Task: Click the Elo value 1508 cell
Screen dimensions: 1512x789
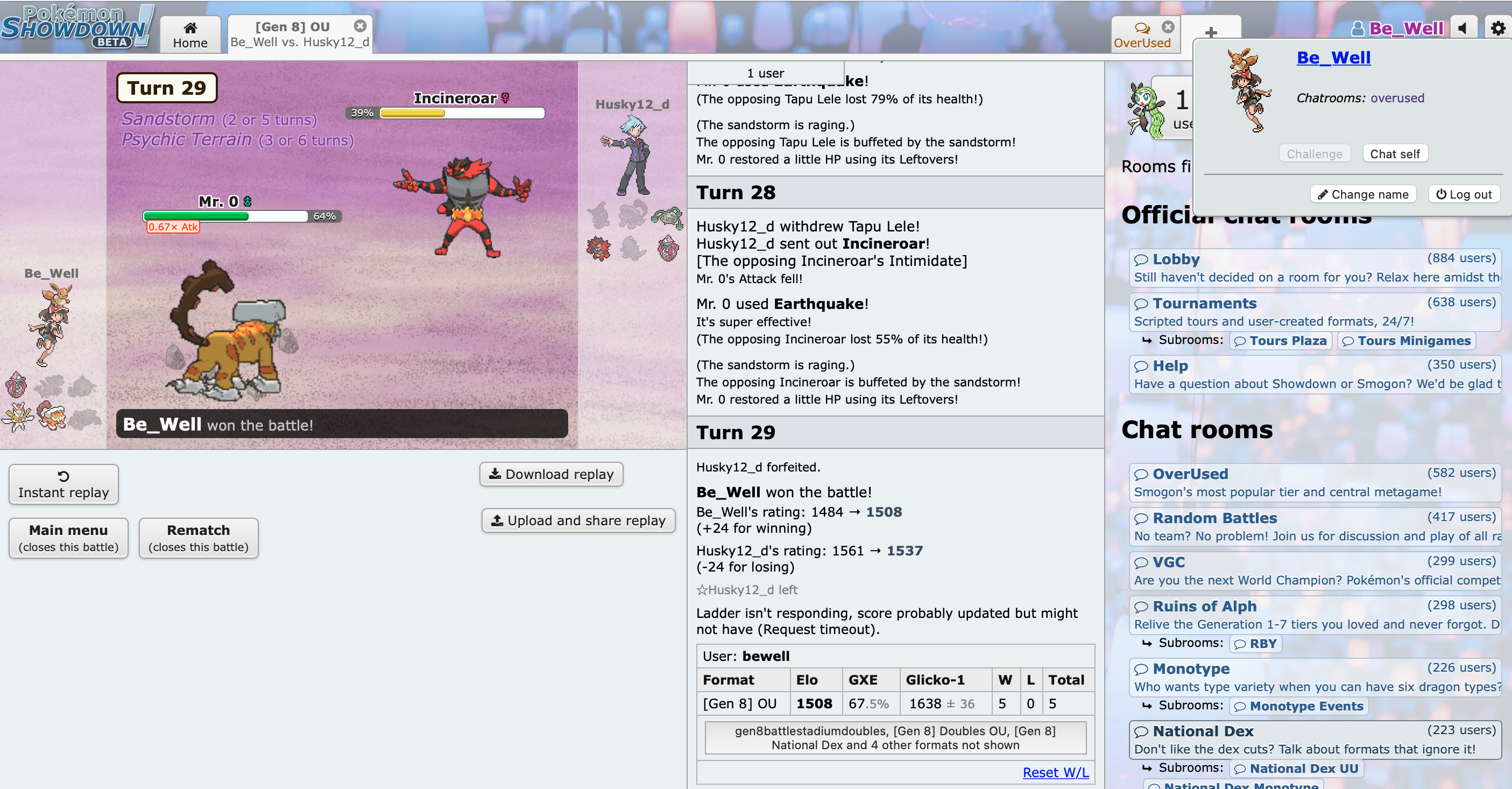Action: click(x=816, y=703)
